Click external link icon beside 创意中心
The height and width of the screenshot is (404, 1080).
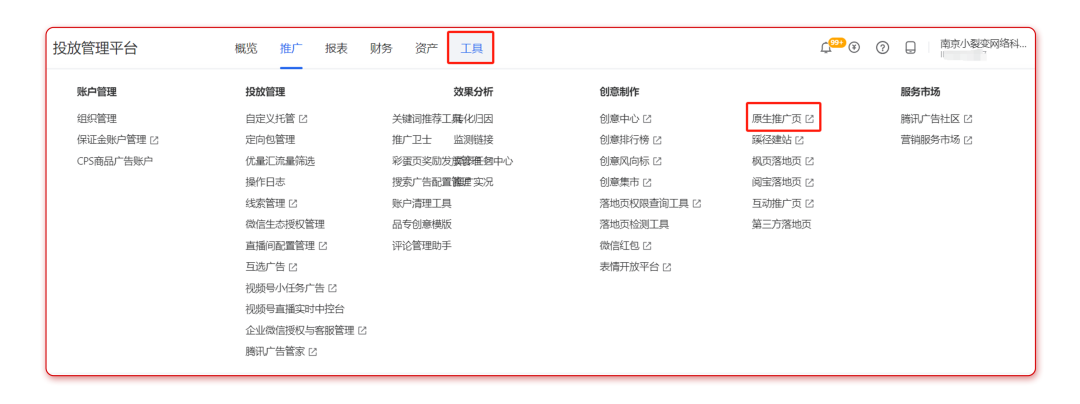647,119
